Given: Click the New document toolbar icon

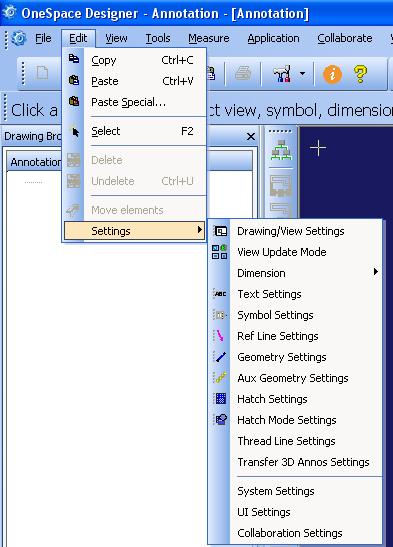Looking at the screenshot, I should coord(43,73).
